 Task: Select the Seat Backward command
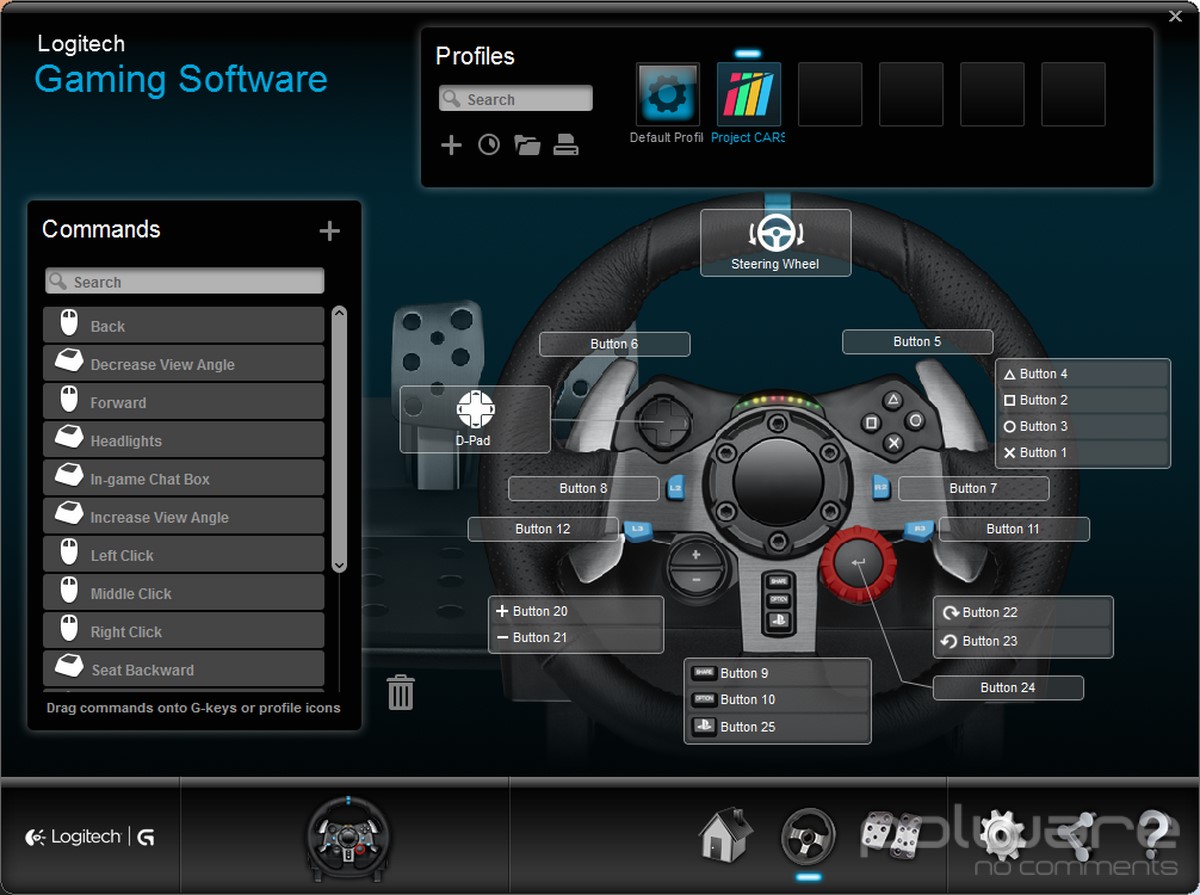184,669
